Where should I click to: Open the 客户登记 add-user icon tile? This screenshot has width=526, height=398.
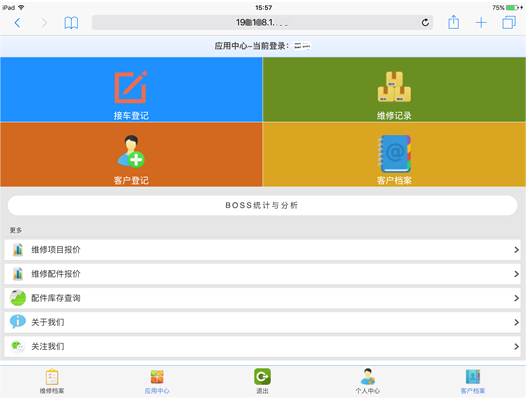click(131, 154)
